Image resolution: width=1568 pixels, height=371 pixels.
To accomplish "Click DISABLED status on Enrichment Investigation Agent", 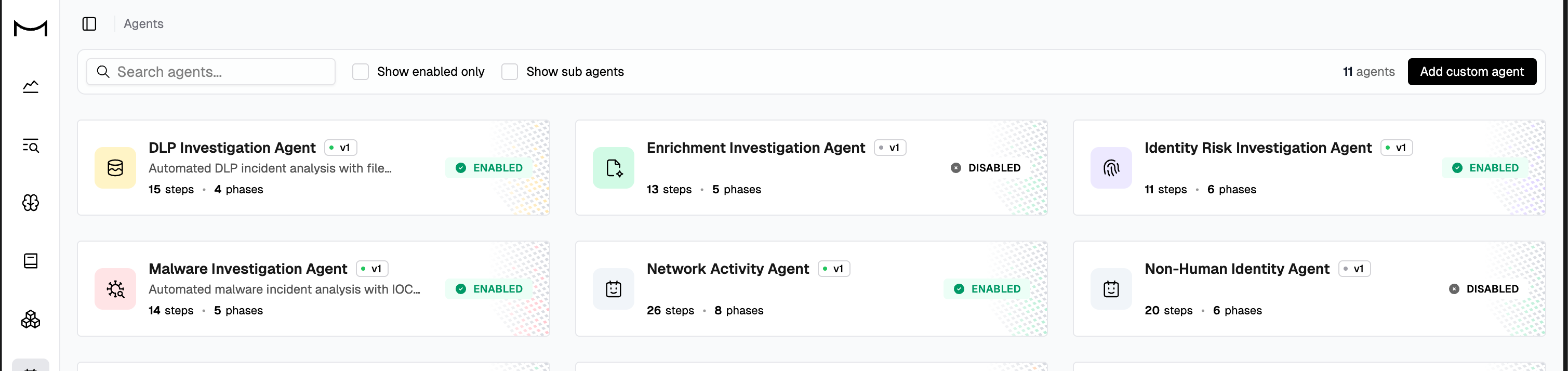I will point(986,167).
